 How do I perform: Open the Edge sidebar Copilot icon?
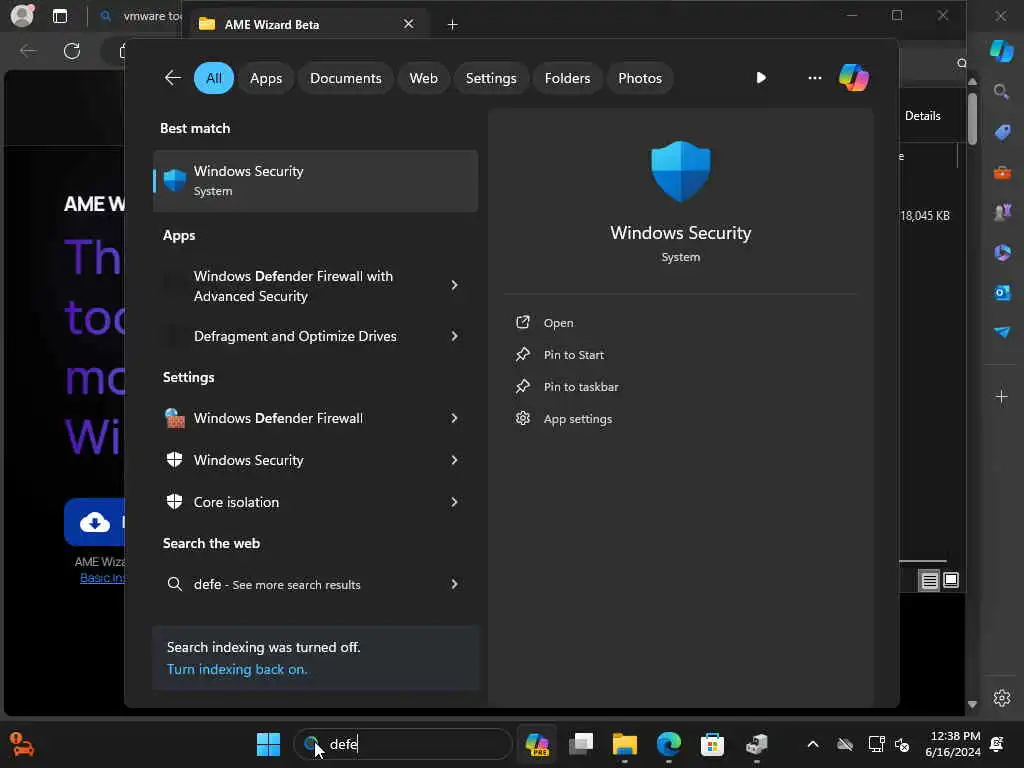click(x=1001, y=50)
